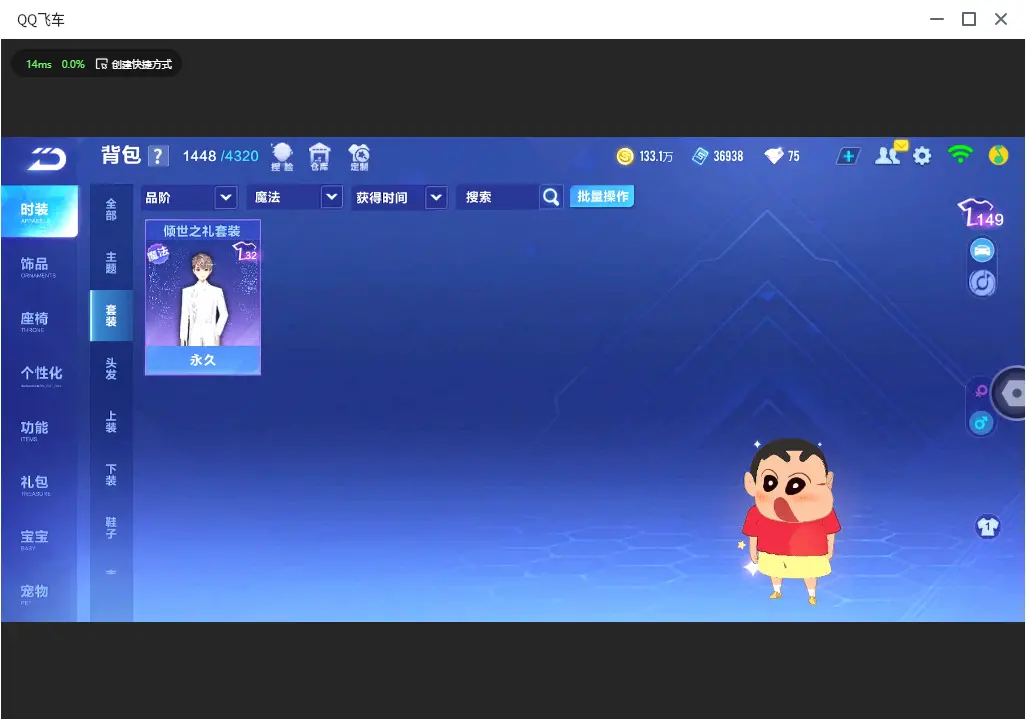Select the 主题 sub-category tab
Viewport: 1026px width, 720px height.
[111, 262]
